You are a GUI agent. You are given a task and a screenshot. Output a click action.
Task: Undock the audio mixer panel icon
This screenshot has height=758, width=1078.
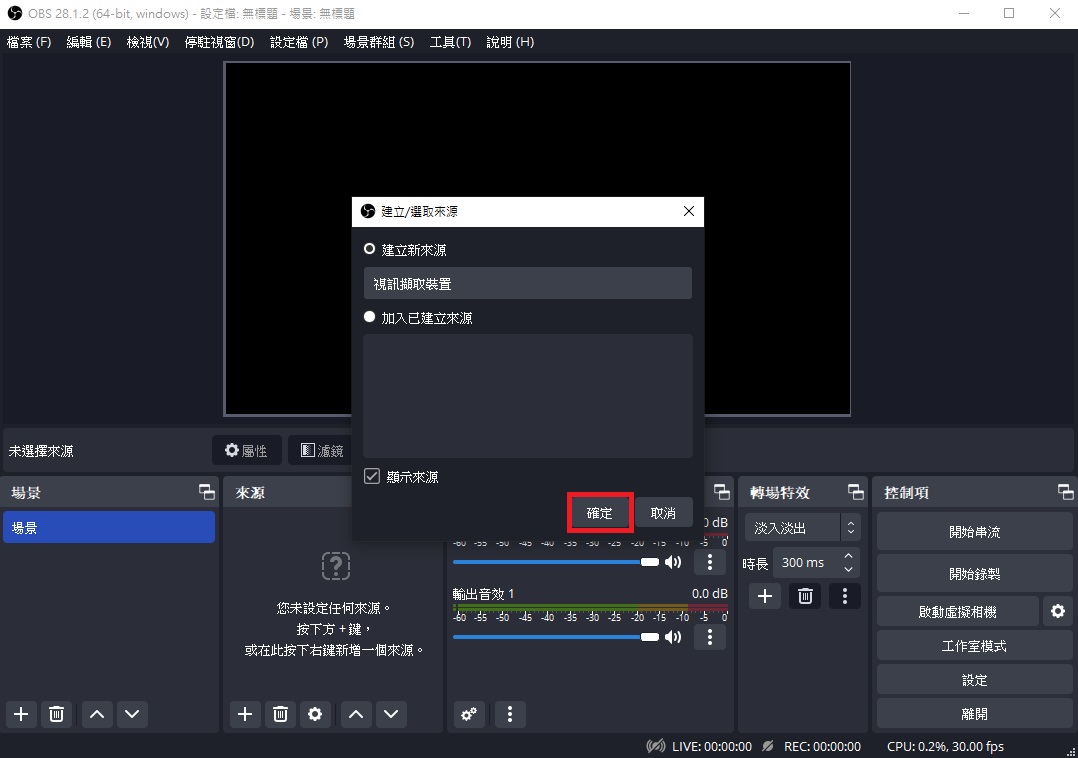[x=722, y=491]
